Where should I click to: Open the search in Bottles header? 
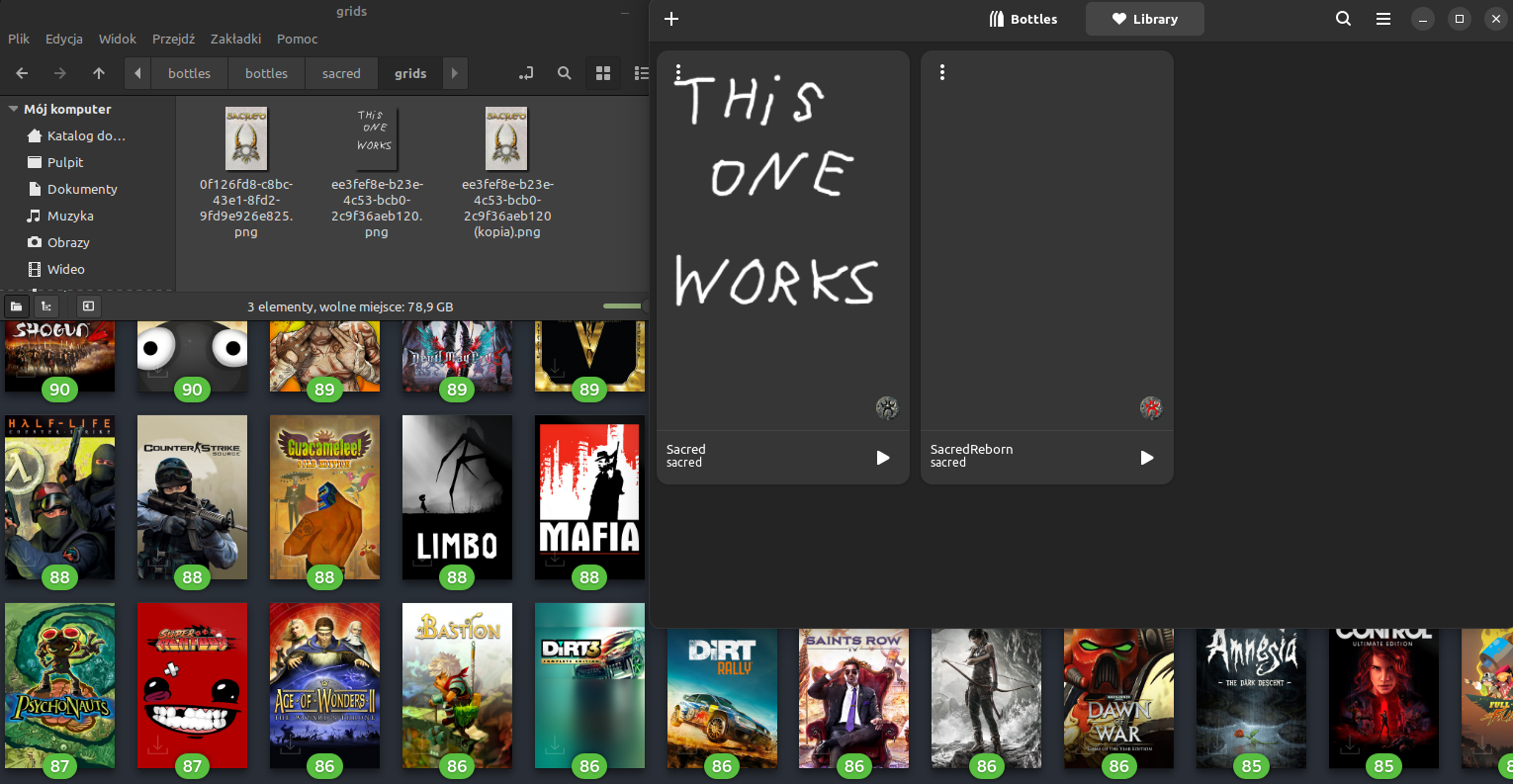click(1343, 19)
